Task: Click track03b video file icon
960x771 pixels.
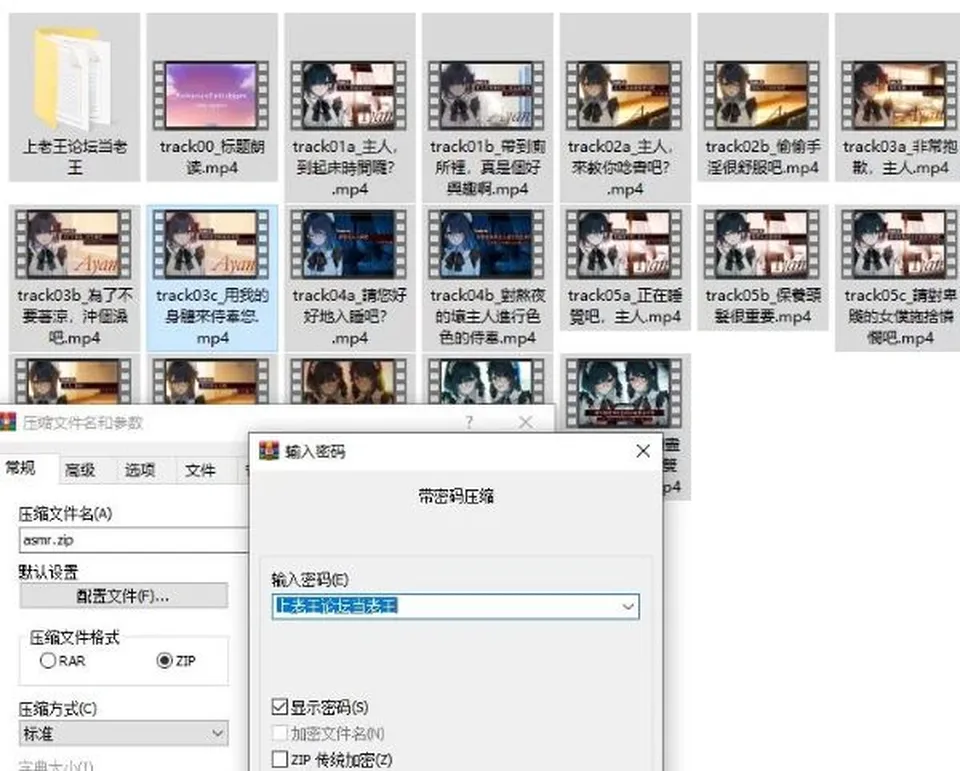Action: point(74,244)
